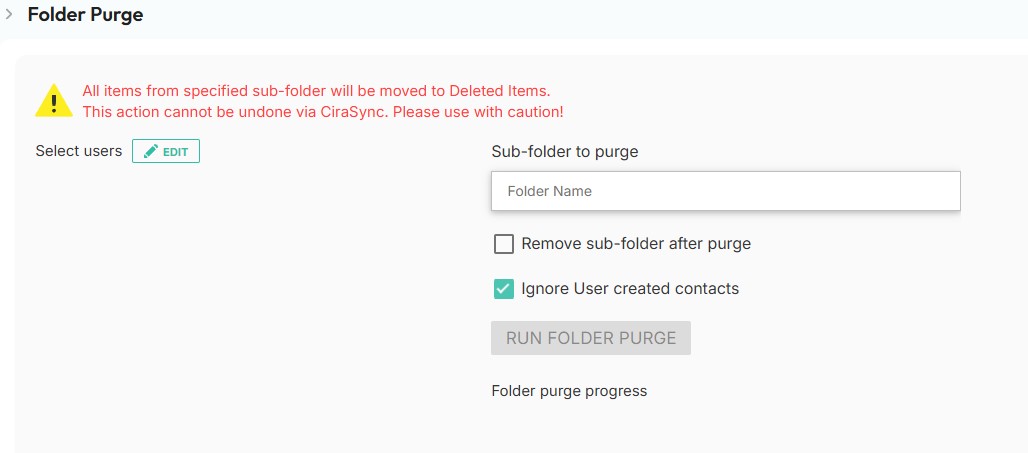Click the Sub-folder to purge label
Screen dimensions: 1028x453
565,152
